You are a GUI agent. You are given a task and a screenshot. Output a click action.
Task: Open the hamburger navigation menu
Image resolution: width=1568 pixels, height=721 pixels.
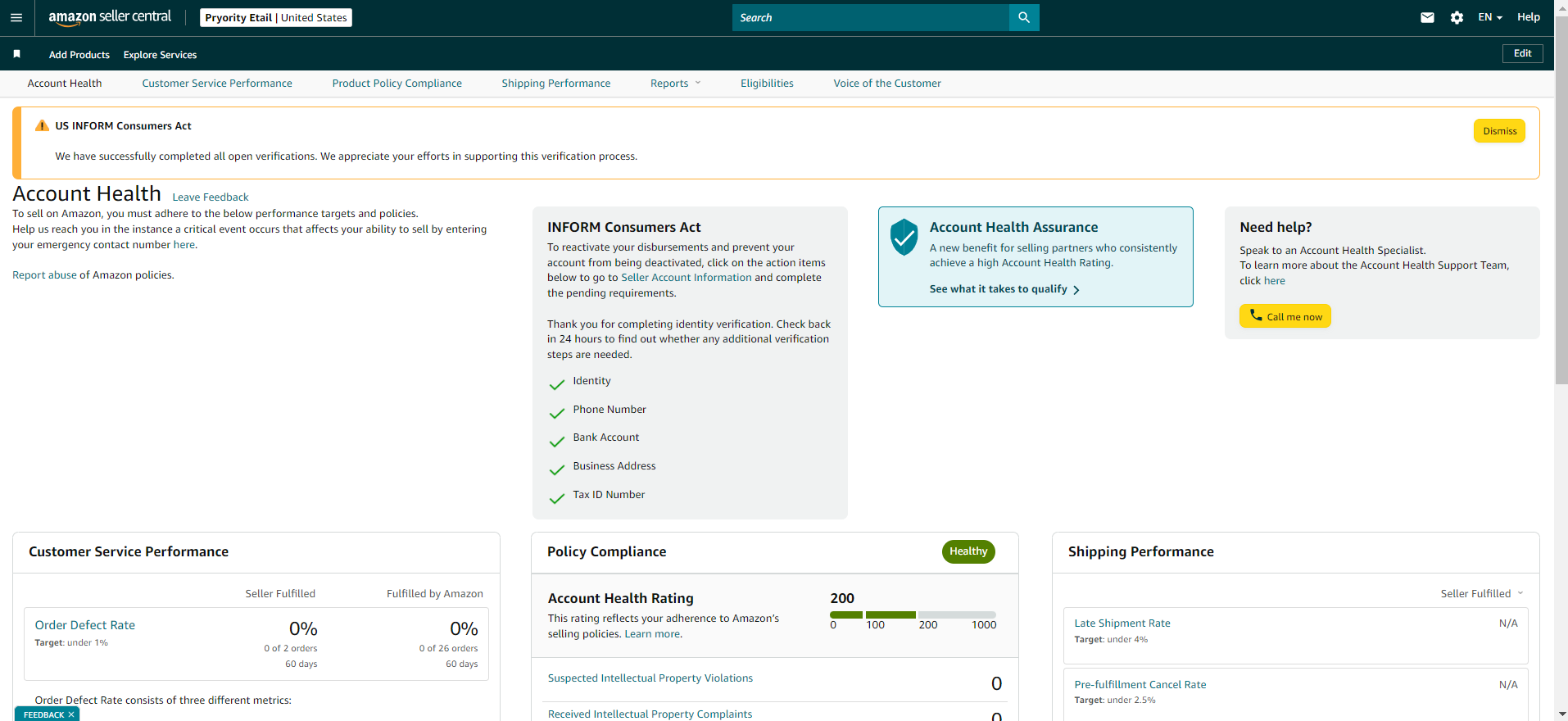tap(16, 17)
